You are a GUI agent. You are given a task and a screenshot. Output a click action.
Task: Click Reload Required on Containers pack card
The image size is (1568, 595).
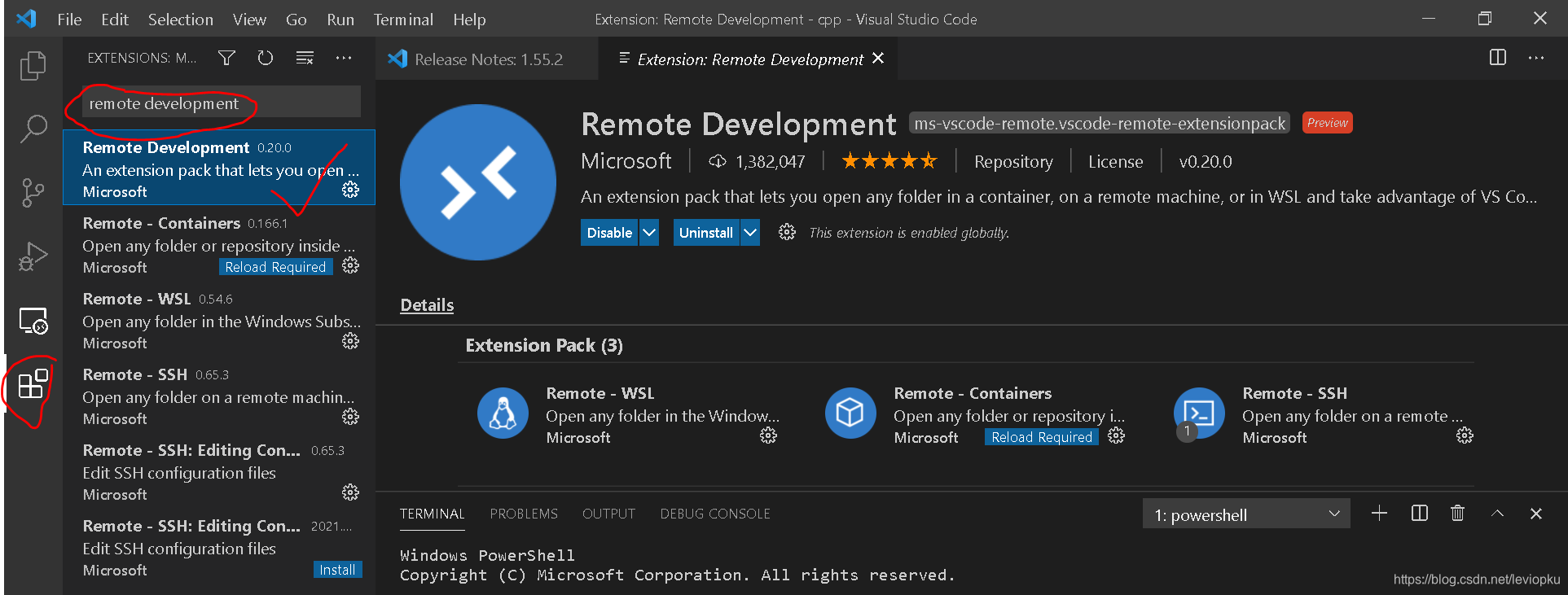click(1042, 437)
